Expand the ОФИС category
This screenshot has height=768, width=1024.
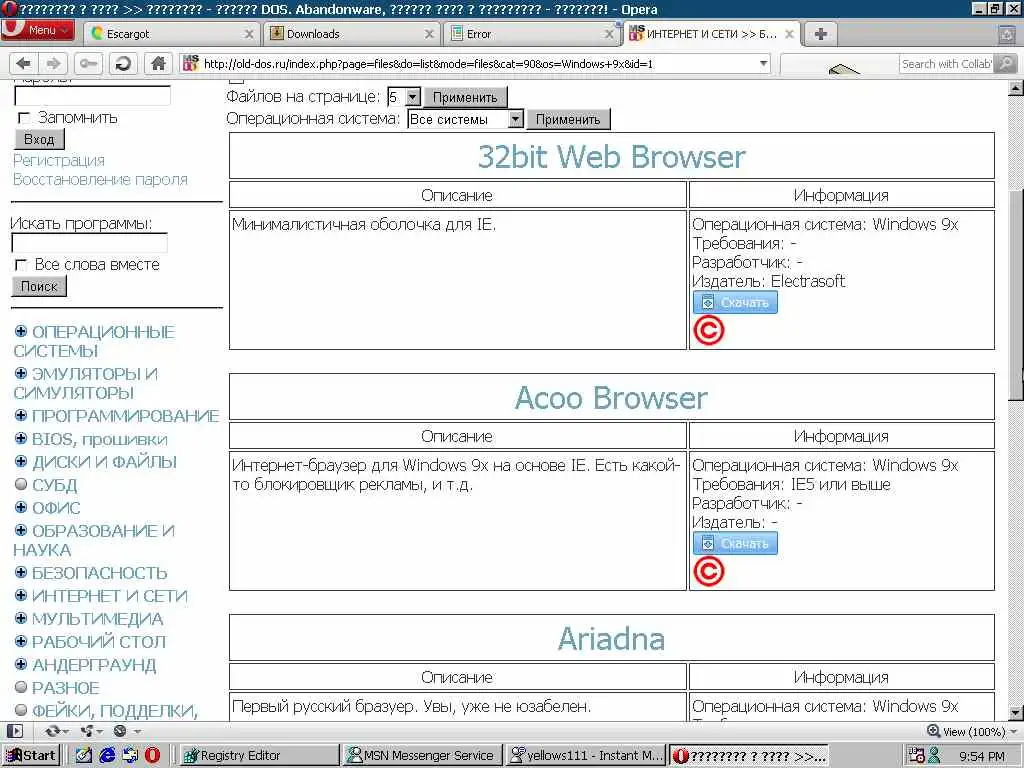click(21, 507)
